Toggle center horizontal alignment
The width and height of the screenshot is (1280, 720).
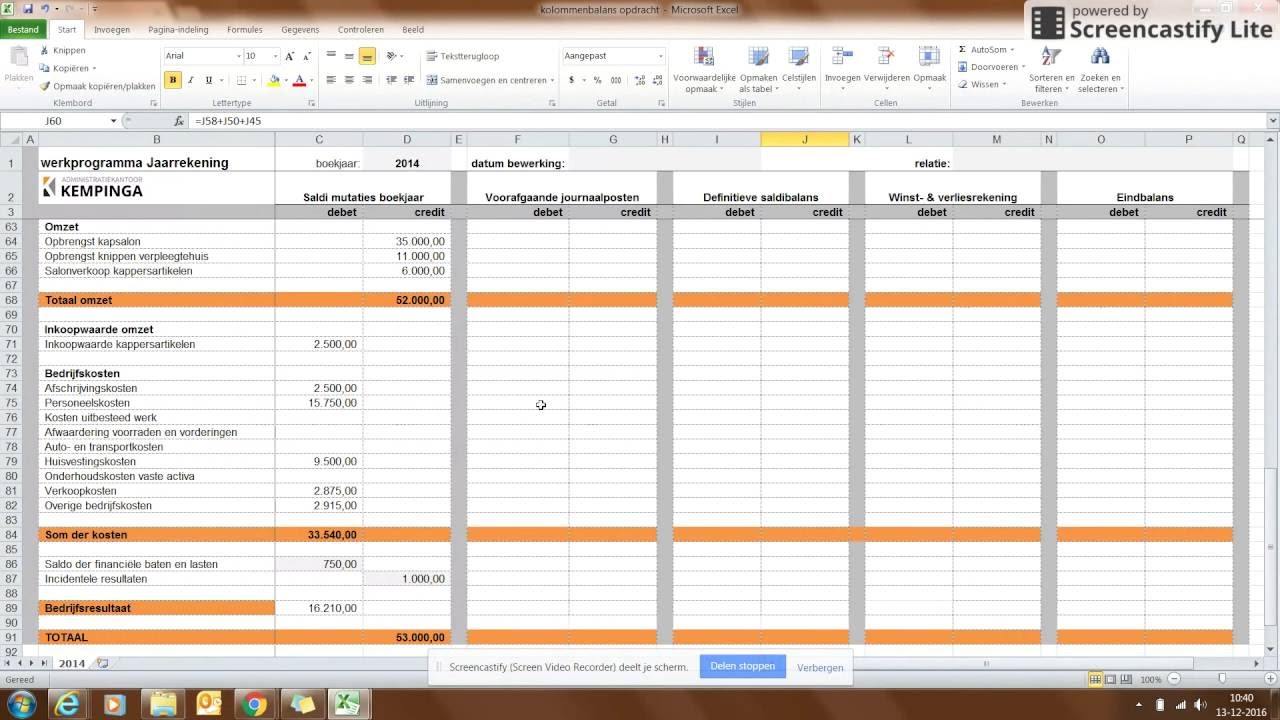pyautogui.click(x=349, y=80)
